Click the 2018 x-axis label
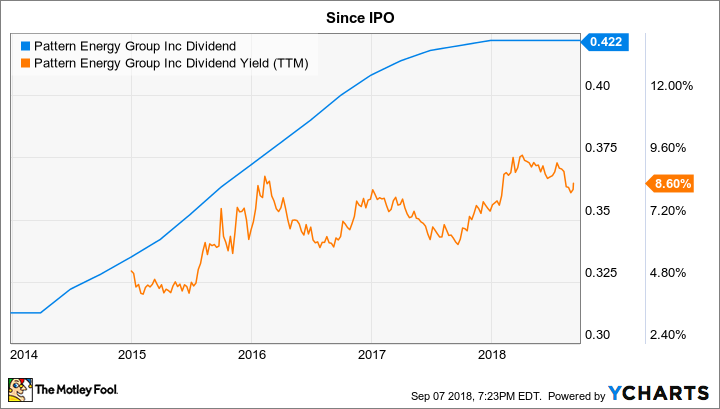 [492, 354]
